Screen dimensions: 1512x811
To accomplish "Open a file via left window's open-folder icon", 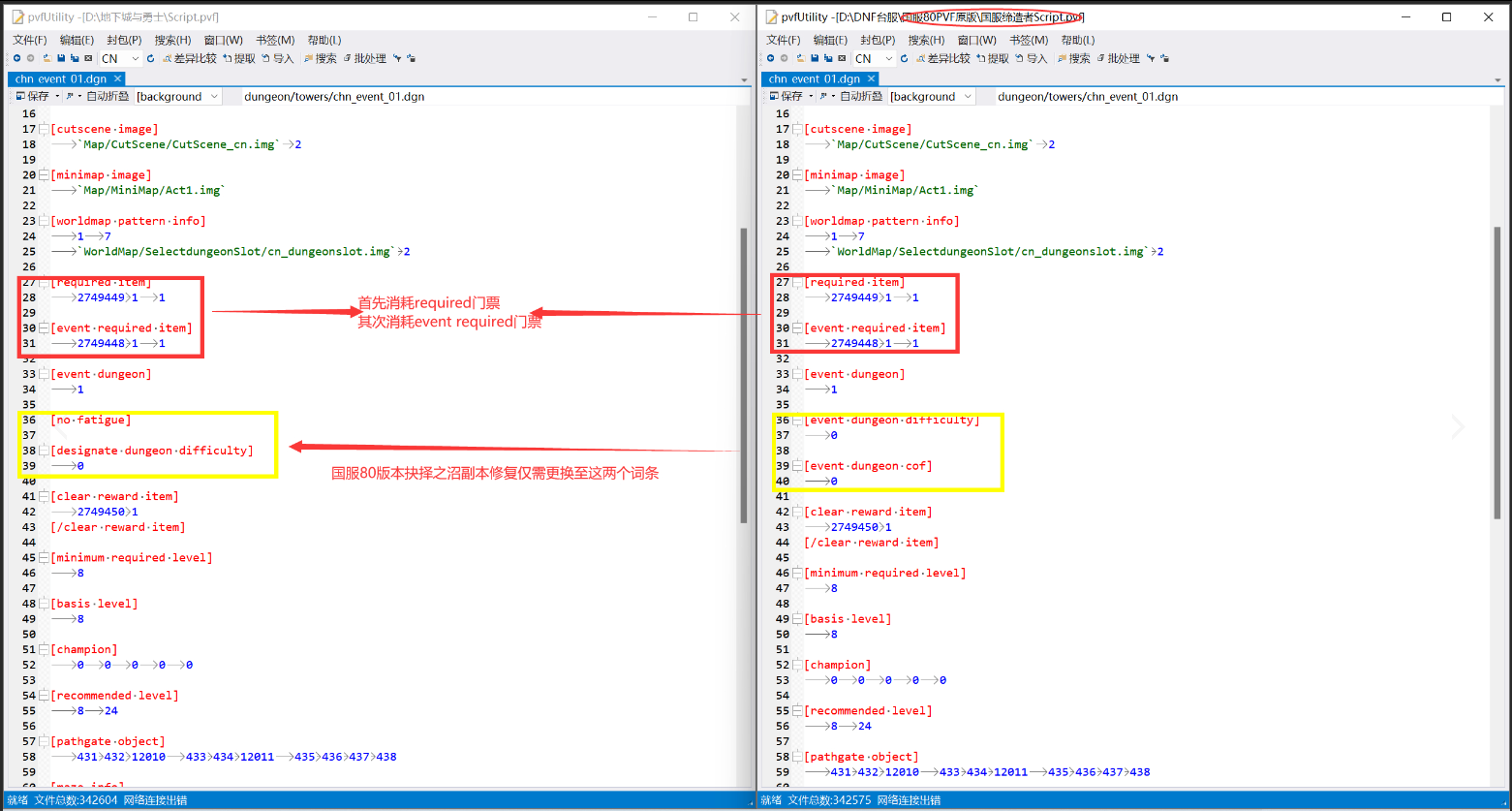I will click(x=47, y=58).
